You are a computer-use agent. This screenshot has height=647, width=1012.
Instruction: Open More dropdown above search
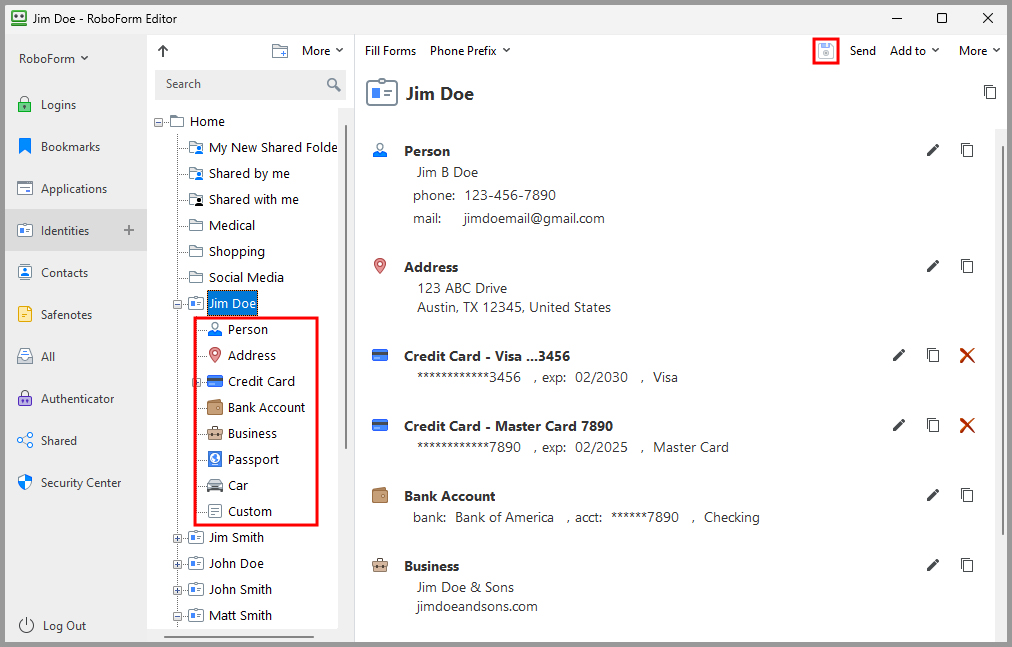click(323, 51)
